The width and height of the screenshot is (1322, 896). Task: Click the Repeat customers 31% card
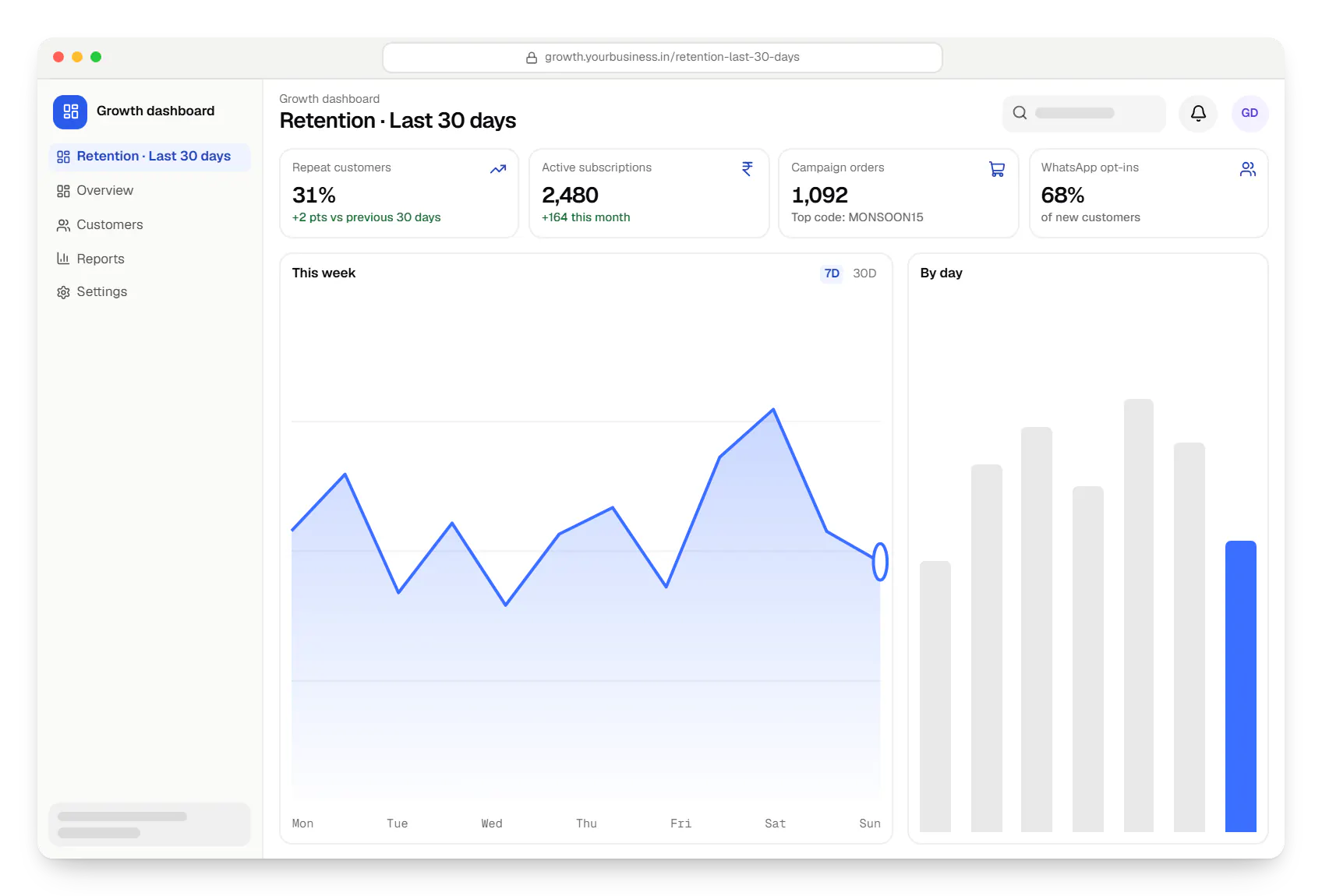click(399, 193)
